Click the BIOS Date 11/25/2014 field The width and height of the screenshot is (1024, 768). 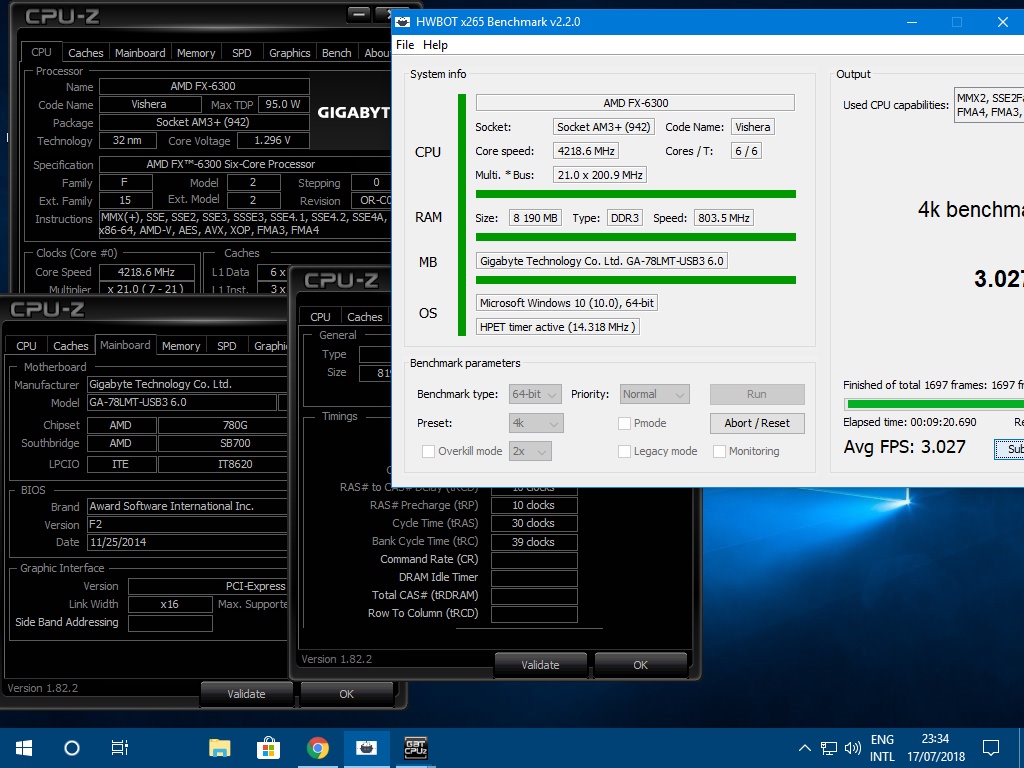point(187,542)
